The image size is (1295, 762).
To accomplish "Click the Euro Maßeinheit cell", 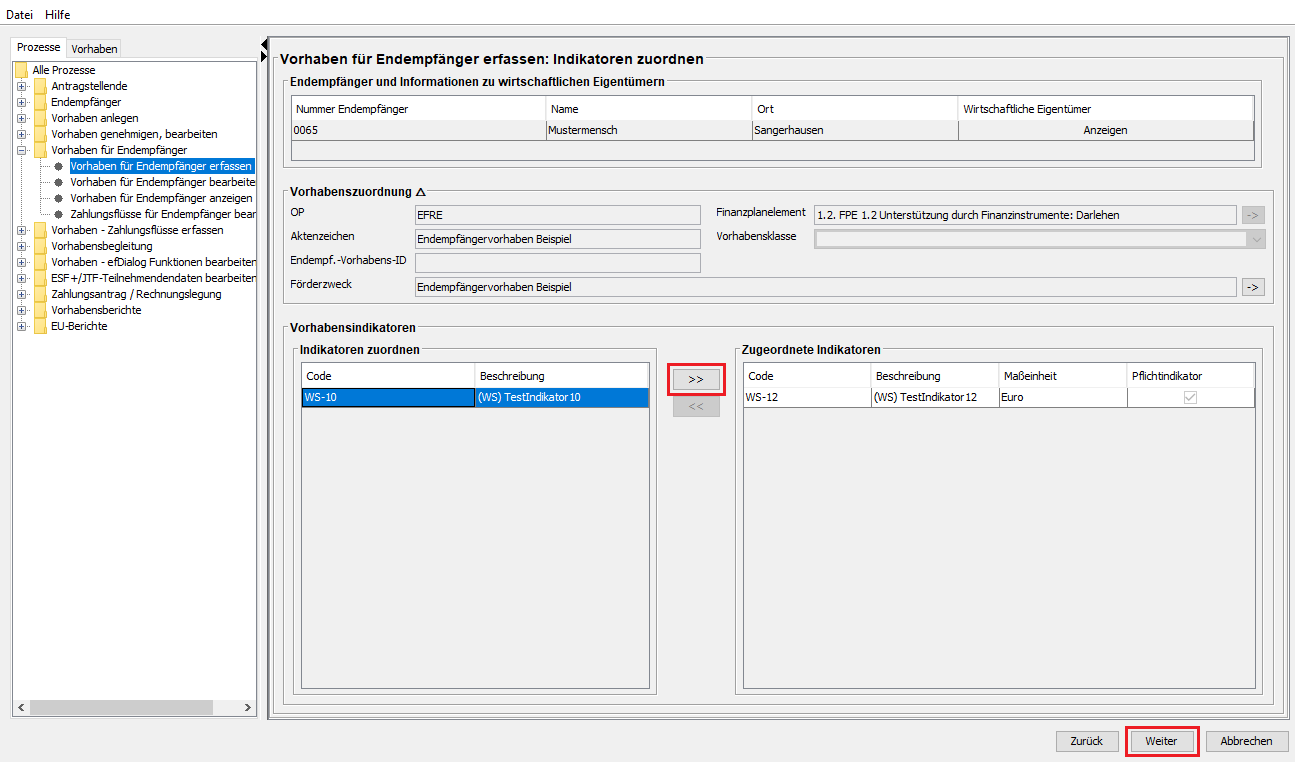I will point(1063,397).
